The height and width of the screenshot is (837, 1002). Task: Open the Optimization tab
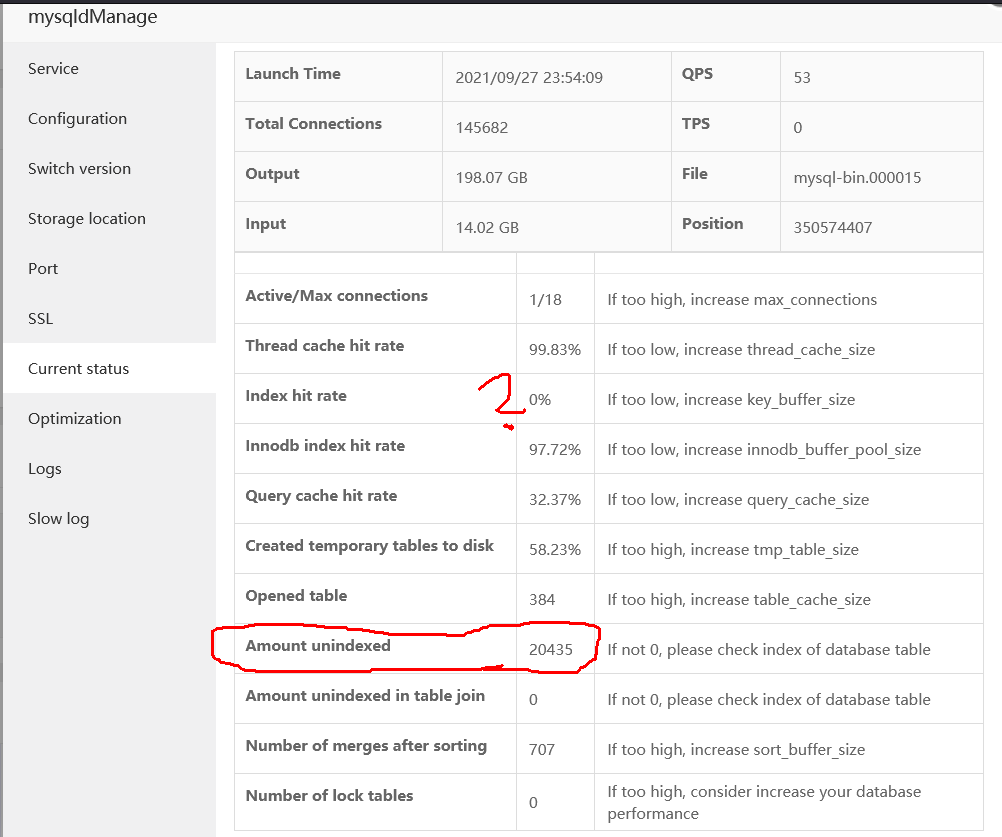[74, 419]
